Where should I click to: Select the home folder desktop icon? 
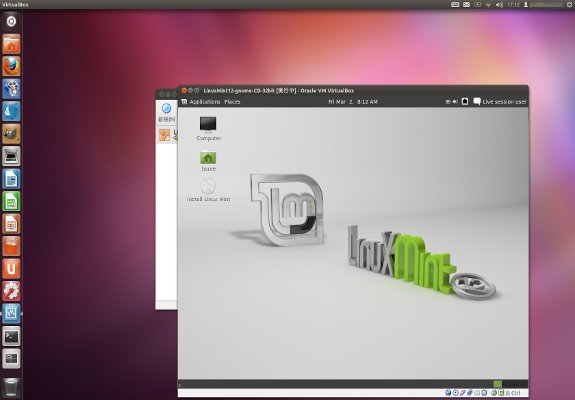click(x=208, y=161)
